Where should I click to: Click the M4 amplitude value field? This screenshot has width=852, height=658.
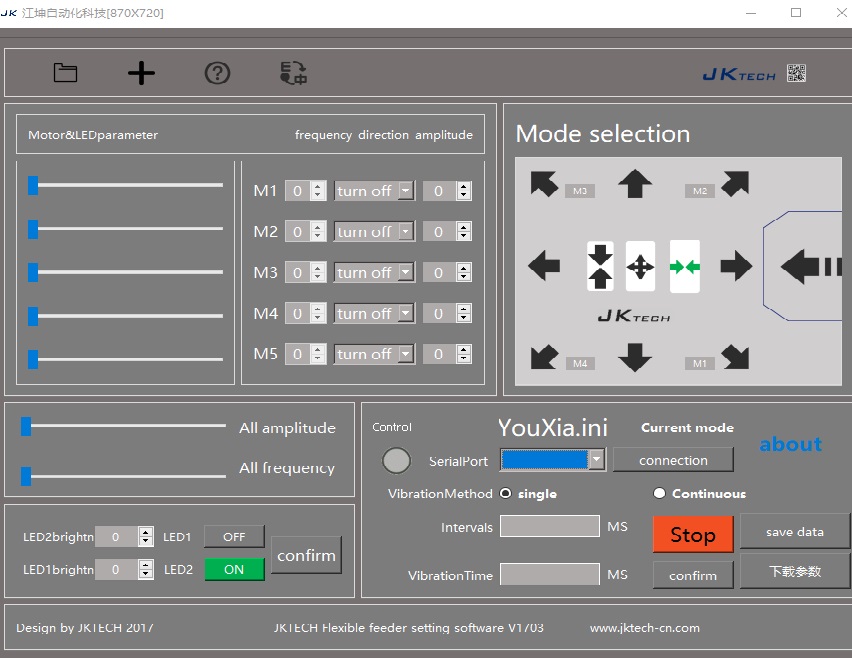[x=439, y=313]
